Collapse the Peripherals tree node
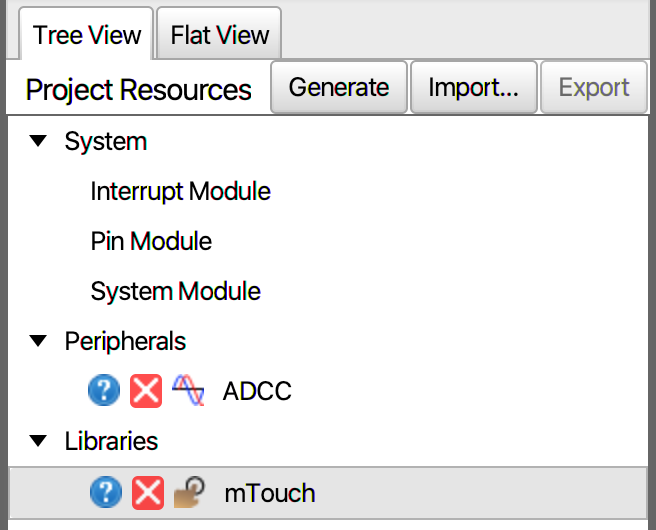This screenshot has height=530, width=656. (x=39, y=341)
